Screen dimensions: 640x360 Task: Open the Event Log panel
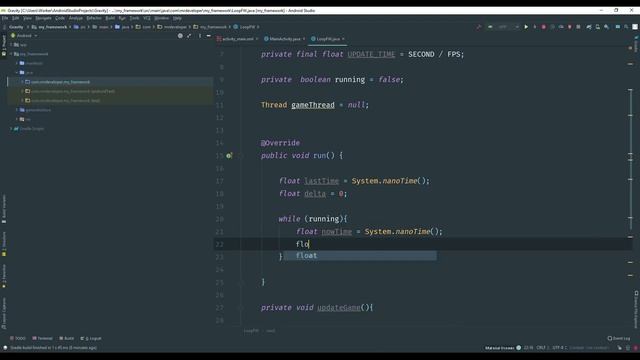tap(619, 338)
